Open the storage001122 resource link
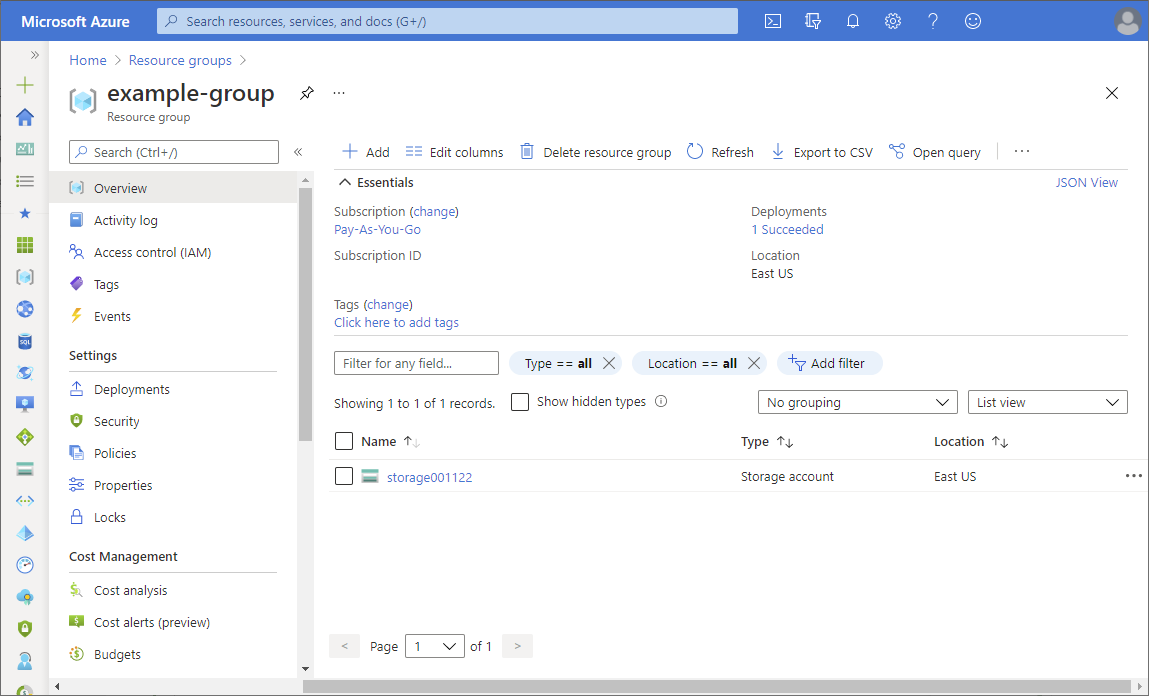Viewport: 1149px width, 696px height. click(x=429, y=477)
